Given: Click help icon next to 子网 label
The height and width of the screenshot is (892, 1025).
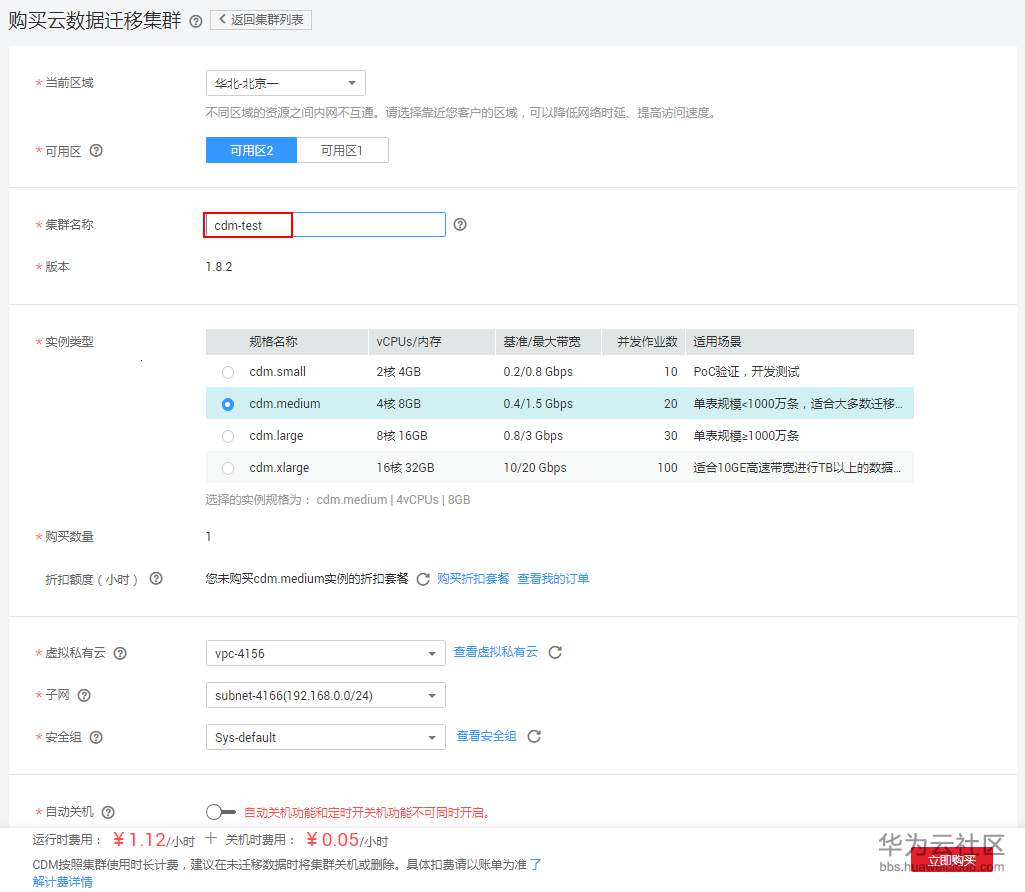Looking at the screenshot, I should pos(84,695).
